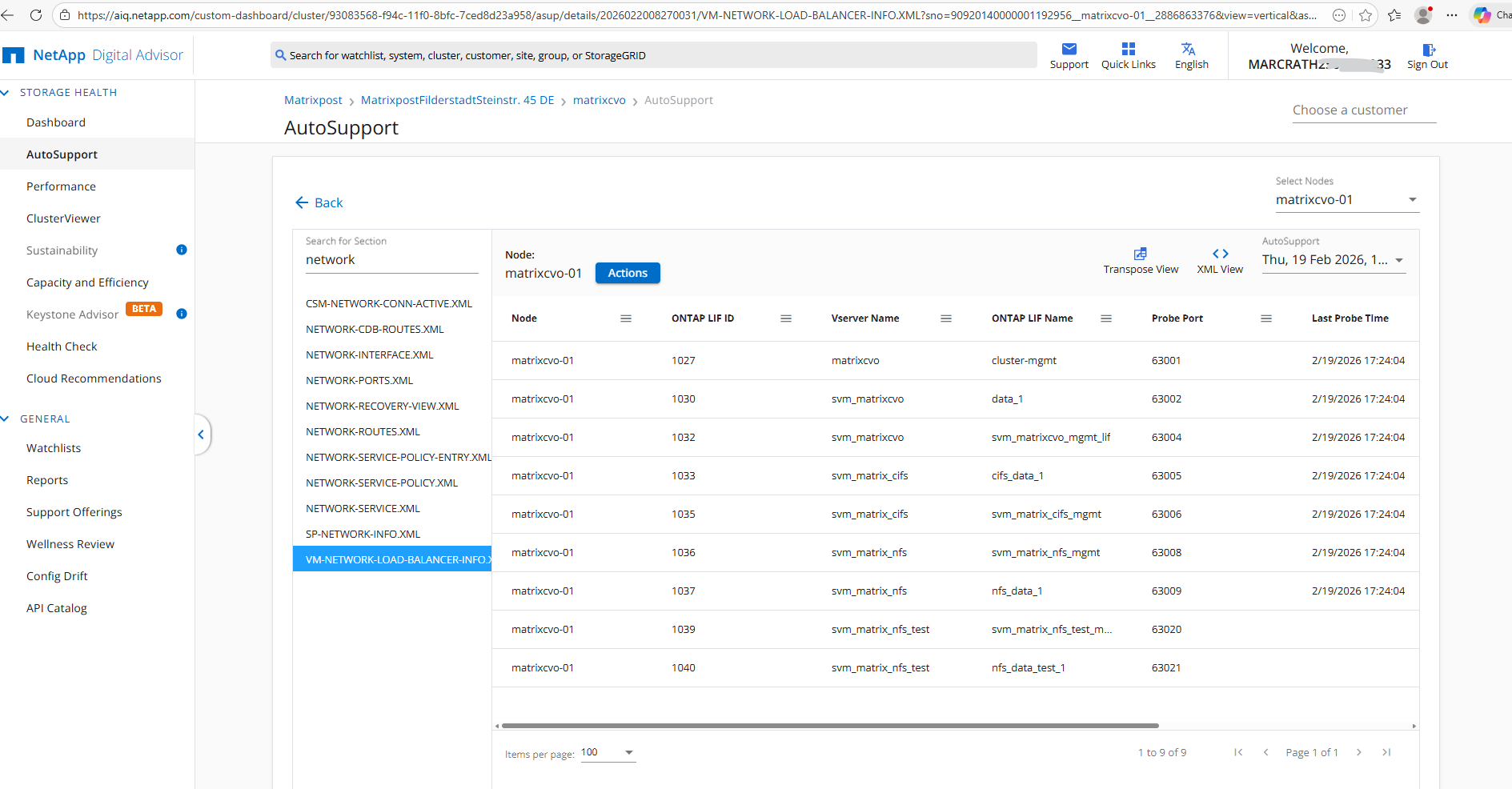The image size is (1512, 789).
Task: Collapse the left sidebar panel
Action: [x=201, y=435]
